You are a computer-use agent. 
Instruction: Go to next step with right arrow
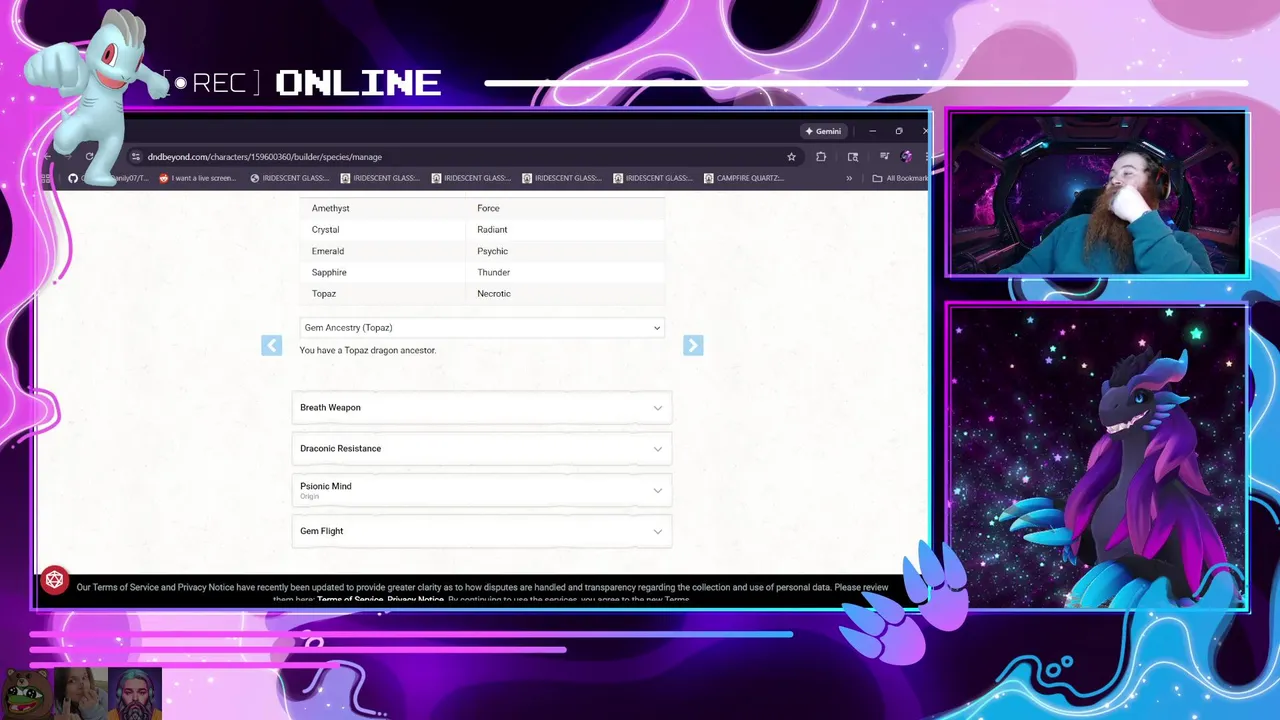point(693,345)
